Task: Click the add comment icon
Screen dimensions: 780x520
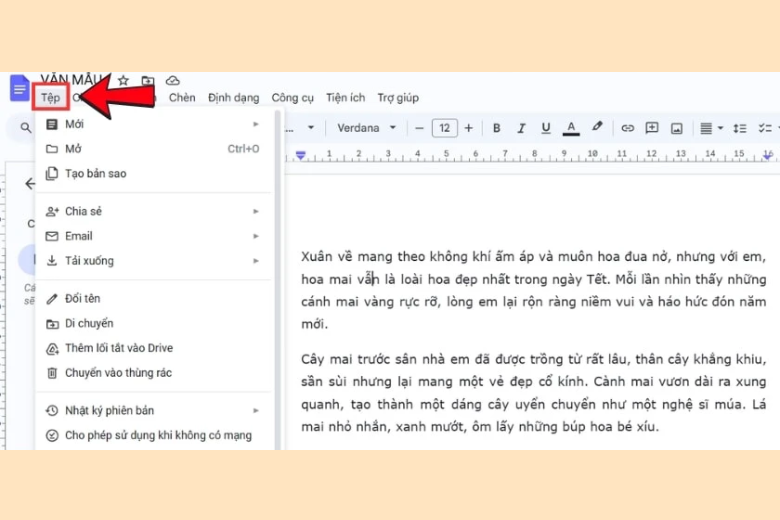Action: [652, 128]
